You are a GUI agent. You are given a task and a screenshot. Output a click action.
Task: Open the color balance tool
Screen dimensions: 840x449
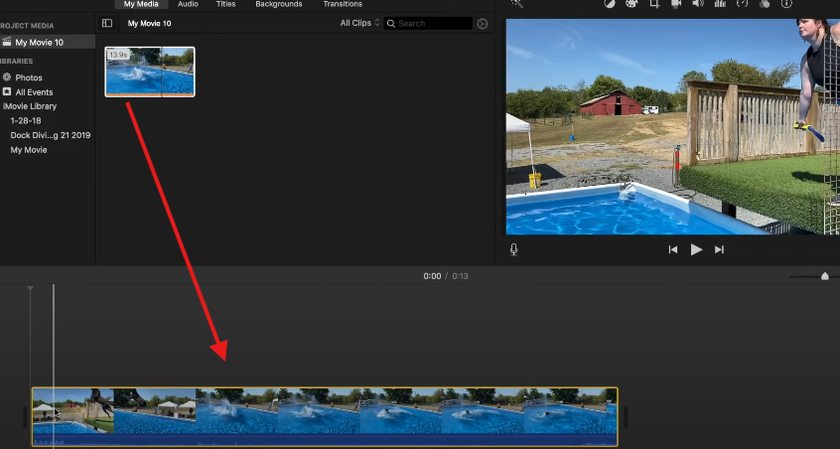point(610,3)
